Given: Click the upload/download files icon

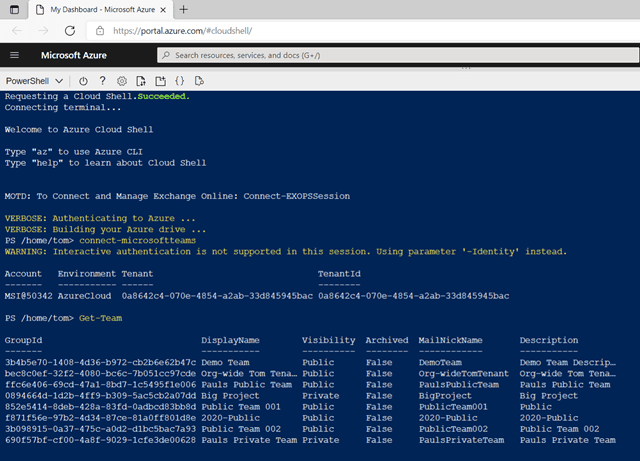Looking at the screenshot, I should pyautogui.click(x=141, y=81).
